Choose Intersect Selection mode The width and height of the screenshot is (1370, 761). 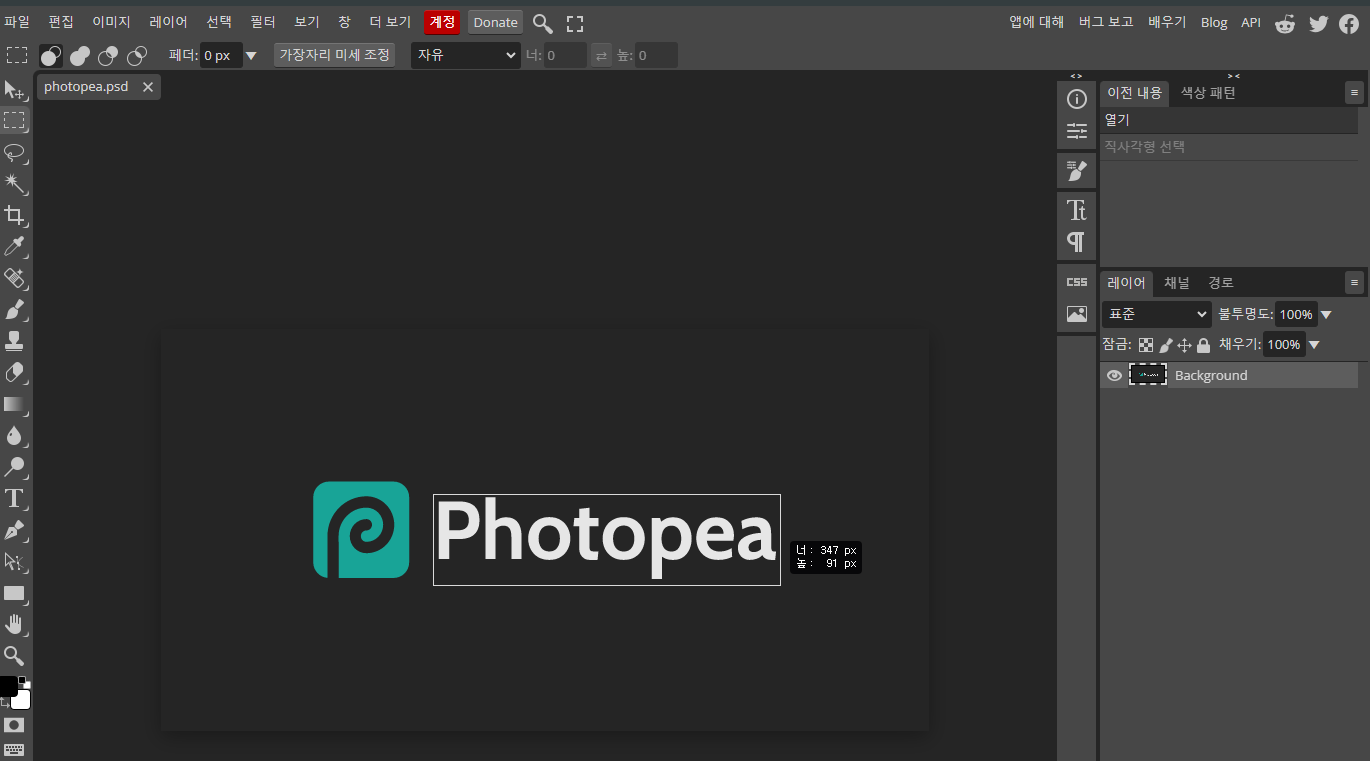point(137,56)
